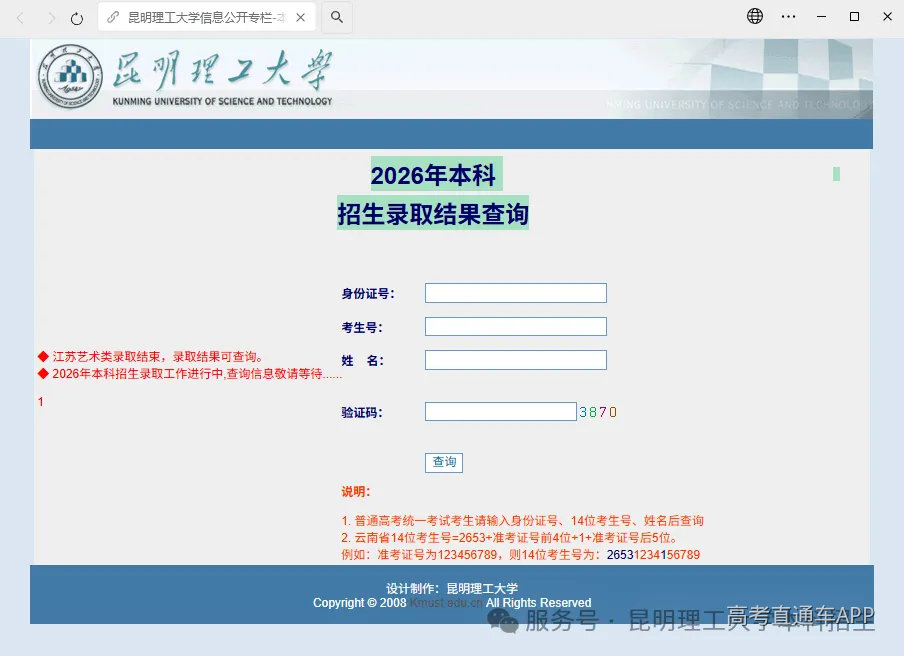Focus the 姓名 input field
Screen dimensions: 904x656
(515, 360)
